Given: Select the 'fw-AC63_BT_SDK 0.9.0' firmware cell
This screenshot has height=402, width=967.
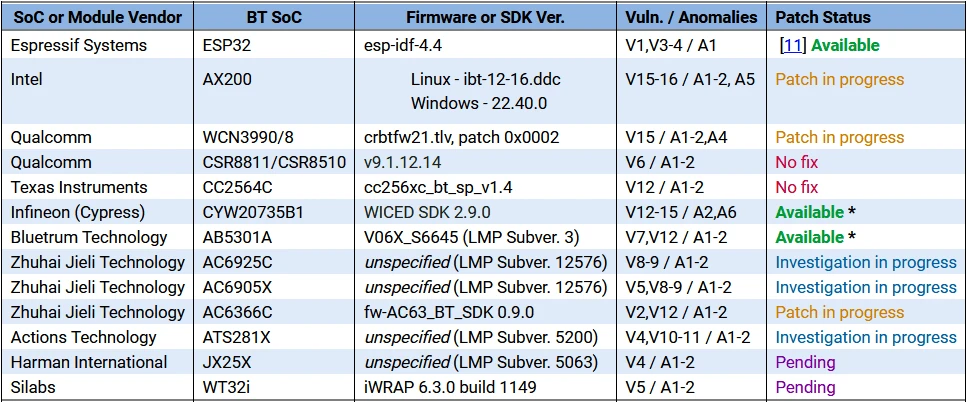Looking at the screenshot, I should click(450, 312).
